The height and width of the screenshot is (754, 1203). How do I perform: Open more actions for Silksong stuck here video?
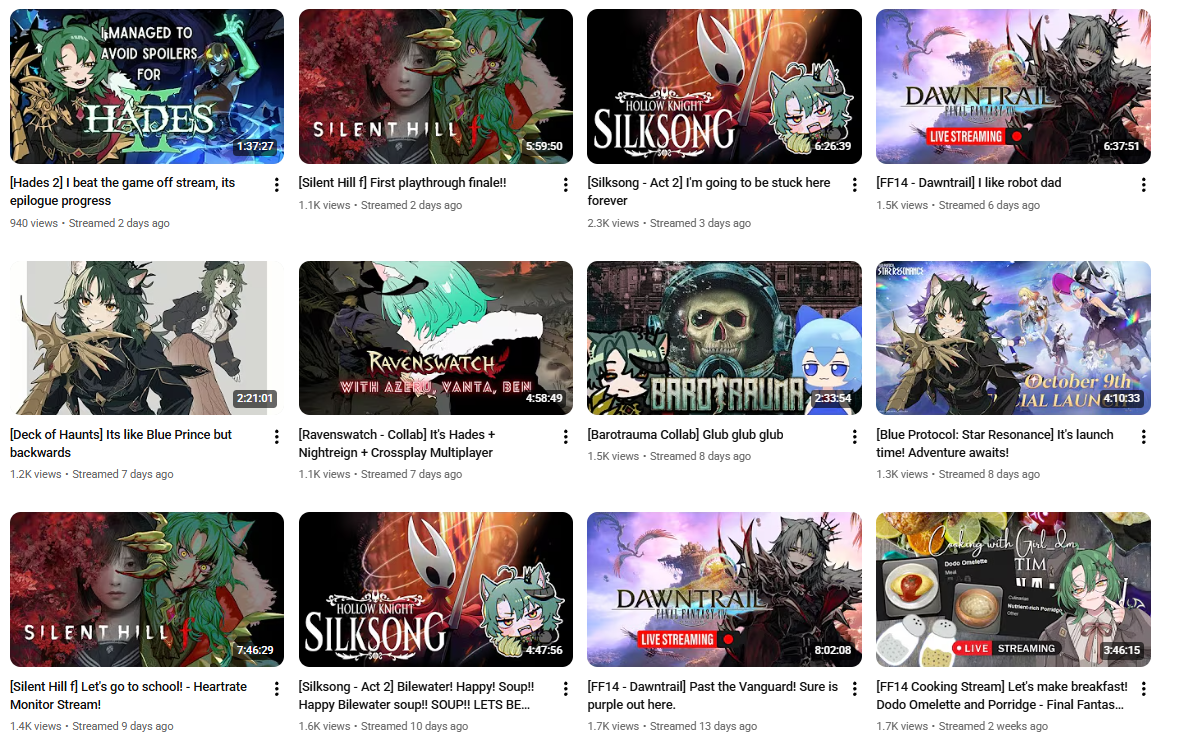pos(855,185)
